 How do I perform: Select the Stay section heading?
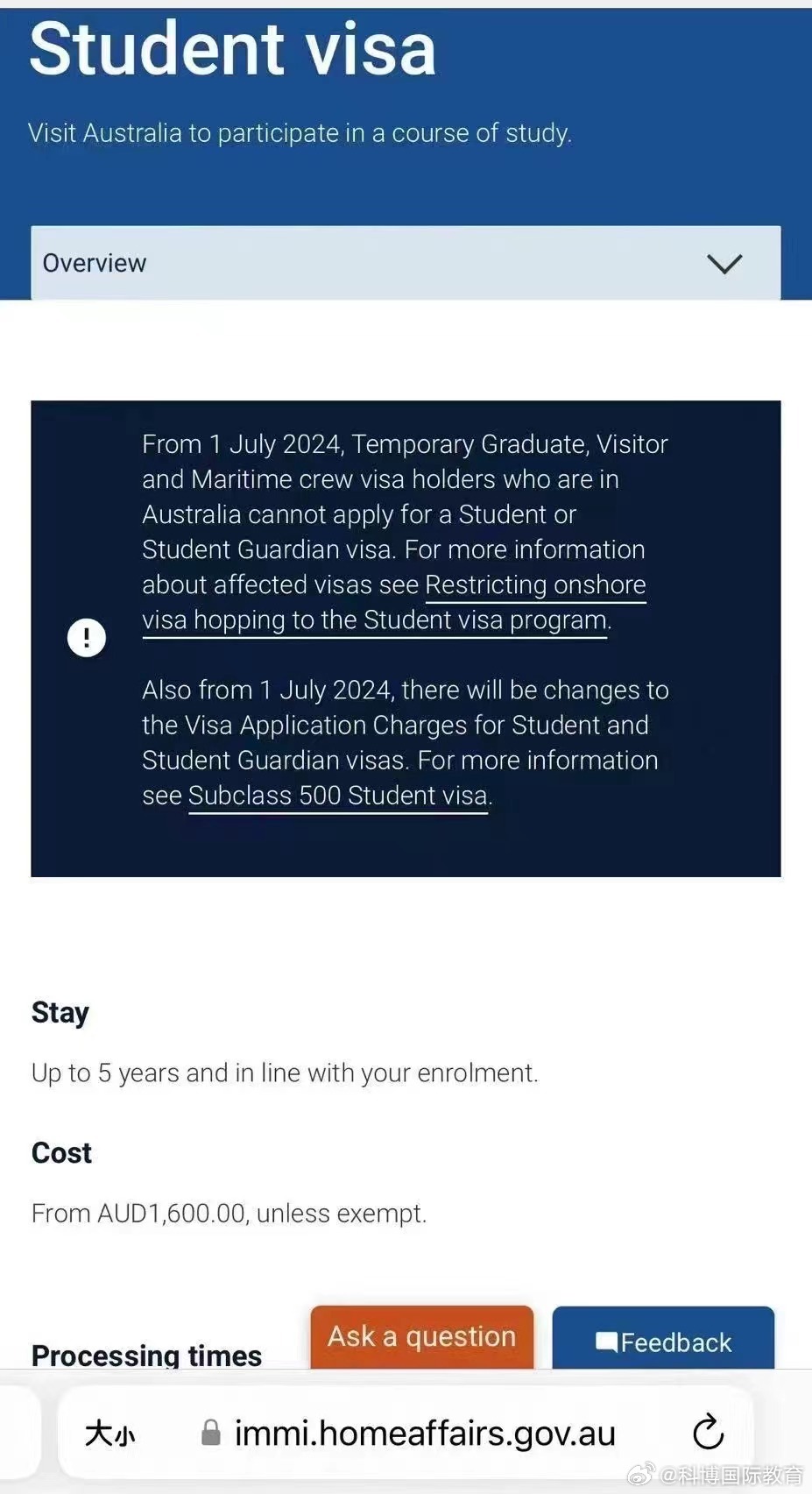point(60,1013)
